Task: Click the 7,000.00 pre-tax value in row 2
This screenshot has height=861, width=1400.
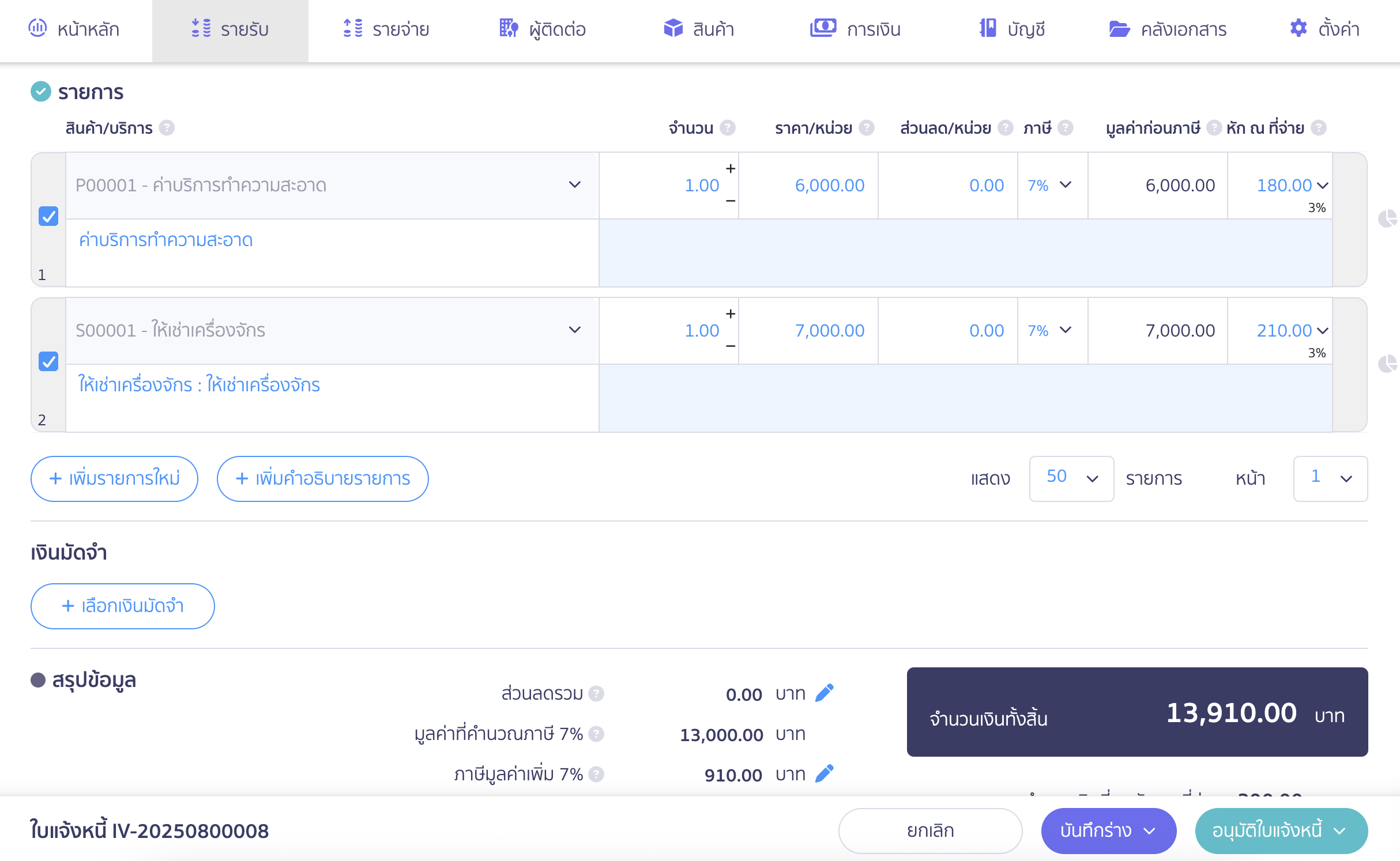Action: [1180, 331]
